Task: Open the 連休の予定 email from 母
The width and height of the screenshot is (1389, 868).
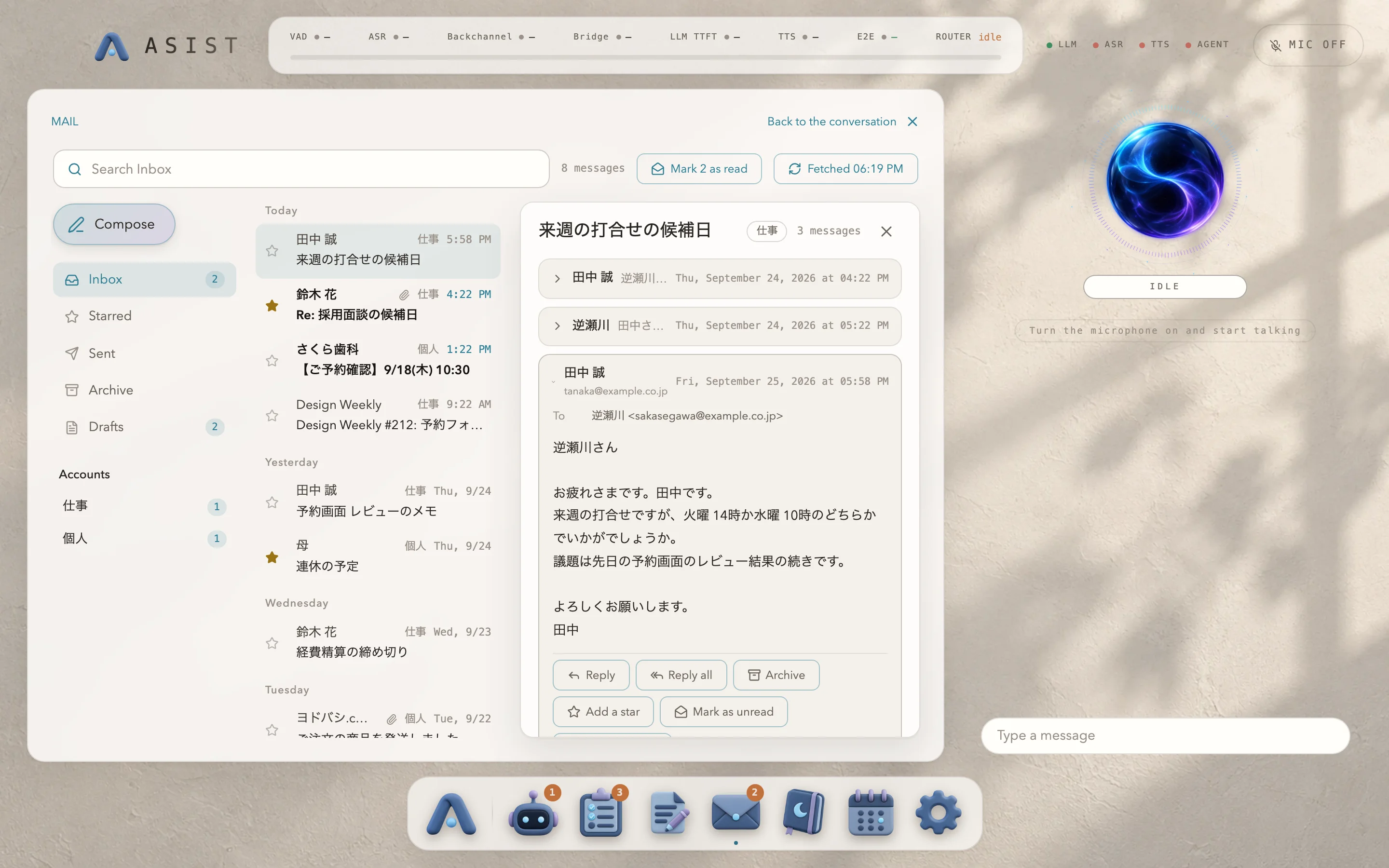Action: tap(378, 557)
